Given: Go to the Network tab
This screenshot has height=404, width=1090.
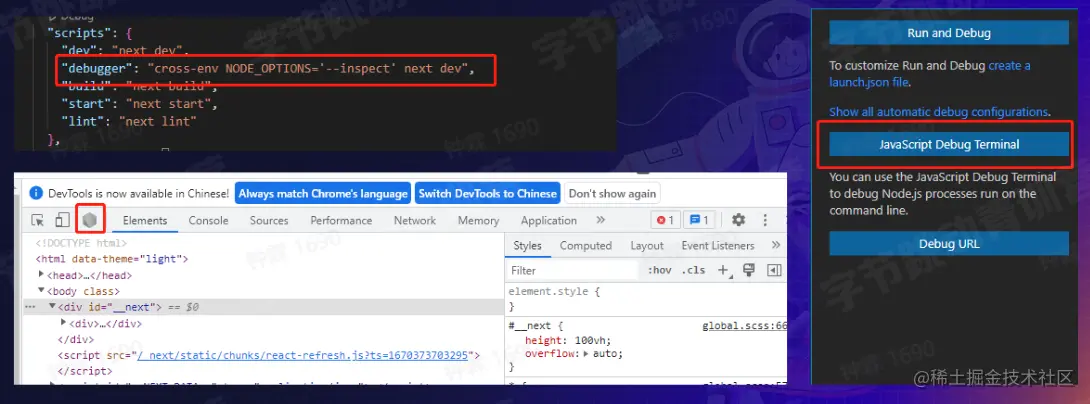Looking at the screenshot, I should pyautogui.click(x=415, y=220).
